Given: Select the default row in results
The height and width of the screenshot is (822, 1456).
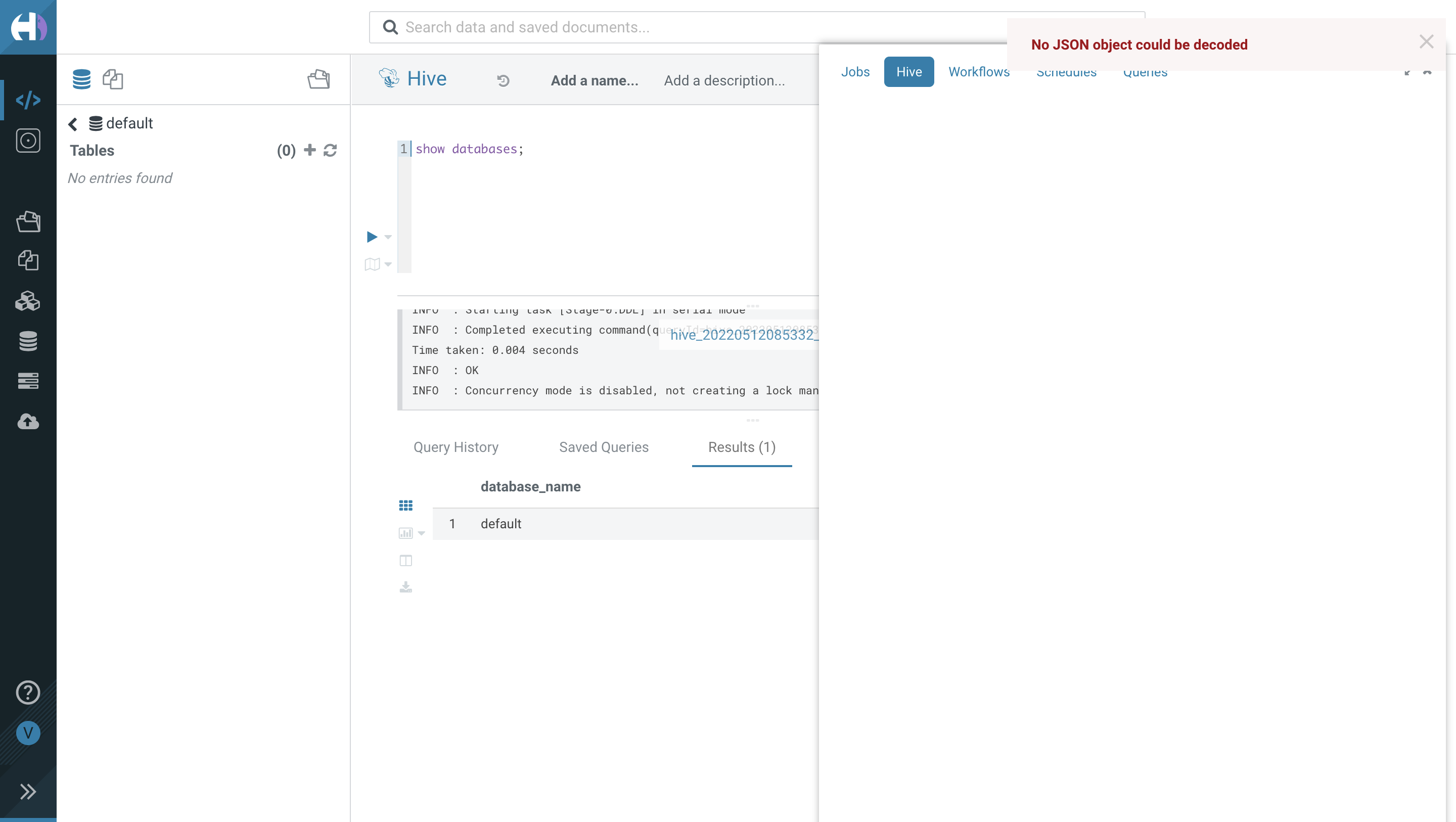Looking at the screenshot, I should click(x=626, y=524).
